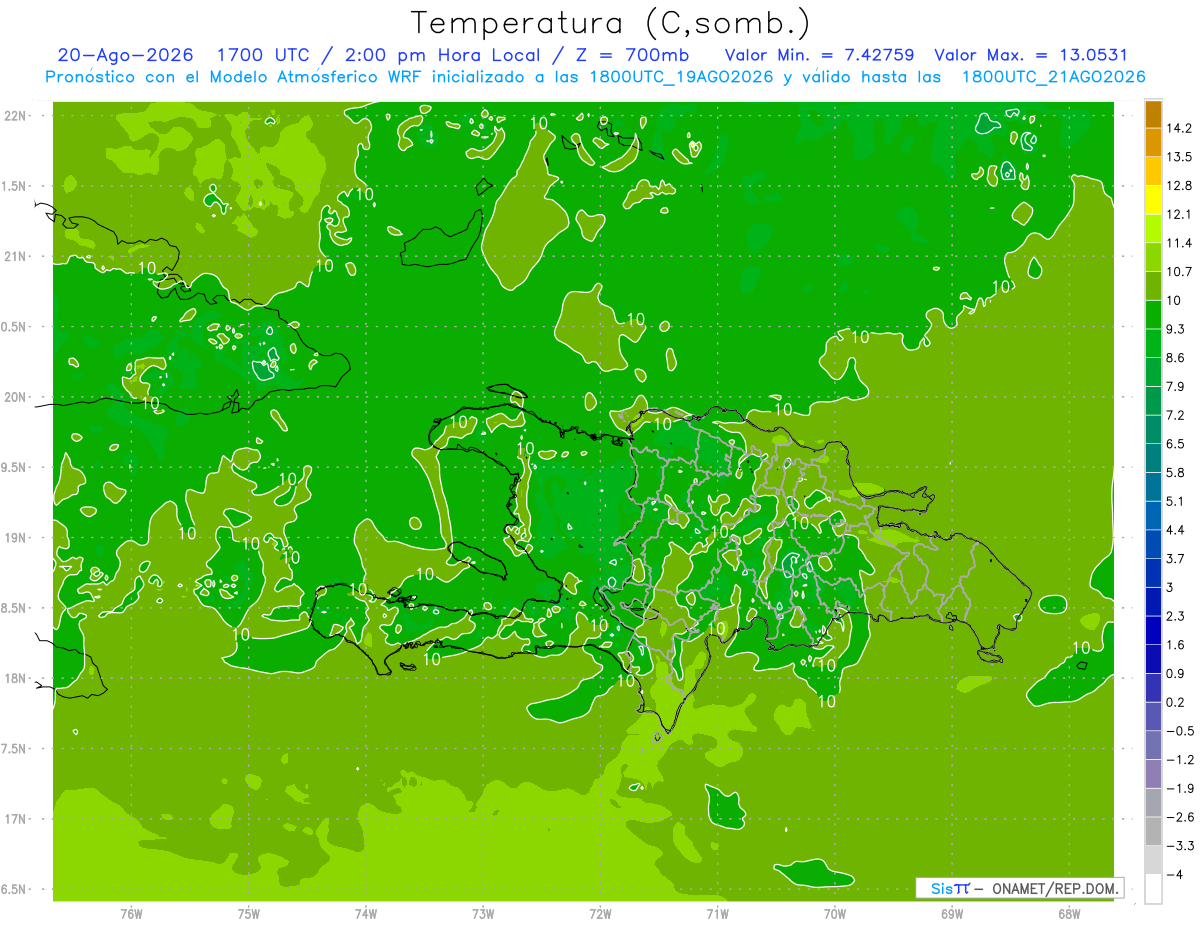This screenshot has width=1200, height=927.
Task: Click the '21N' latitude axis label
Action: [15, 256]
